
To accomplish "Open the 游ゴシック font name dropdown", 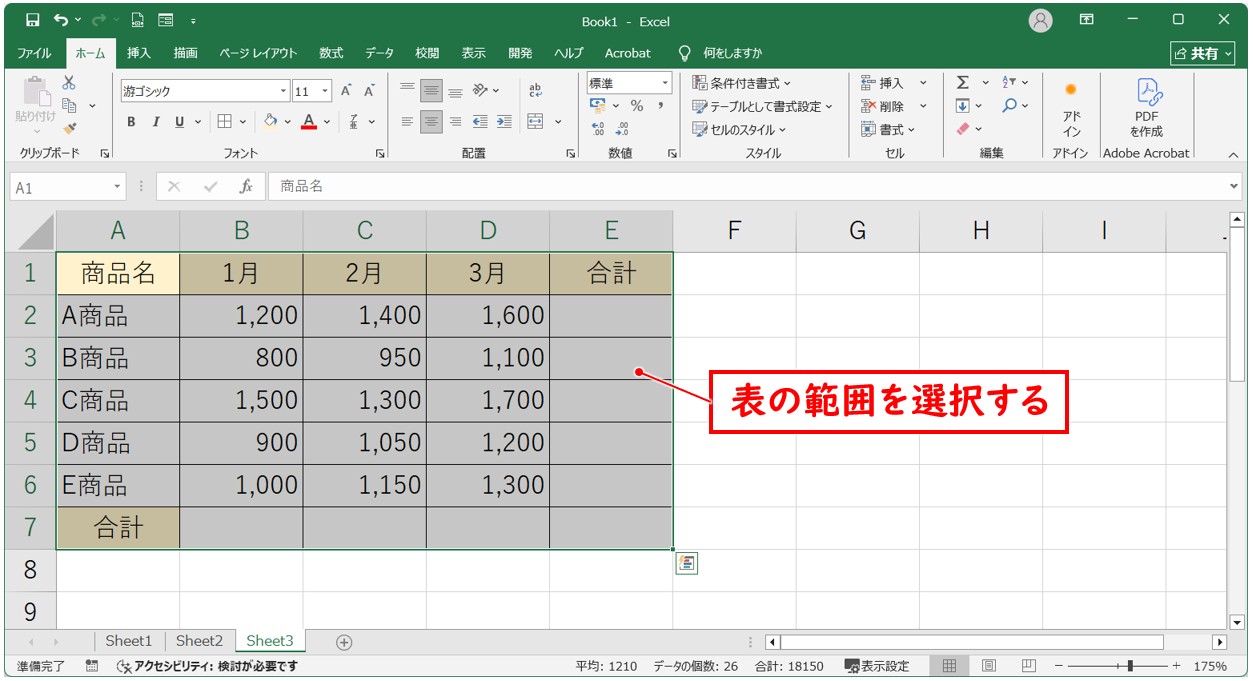I will (283, 90).
